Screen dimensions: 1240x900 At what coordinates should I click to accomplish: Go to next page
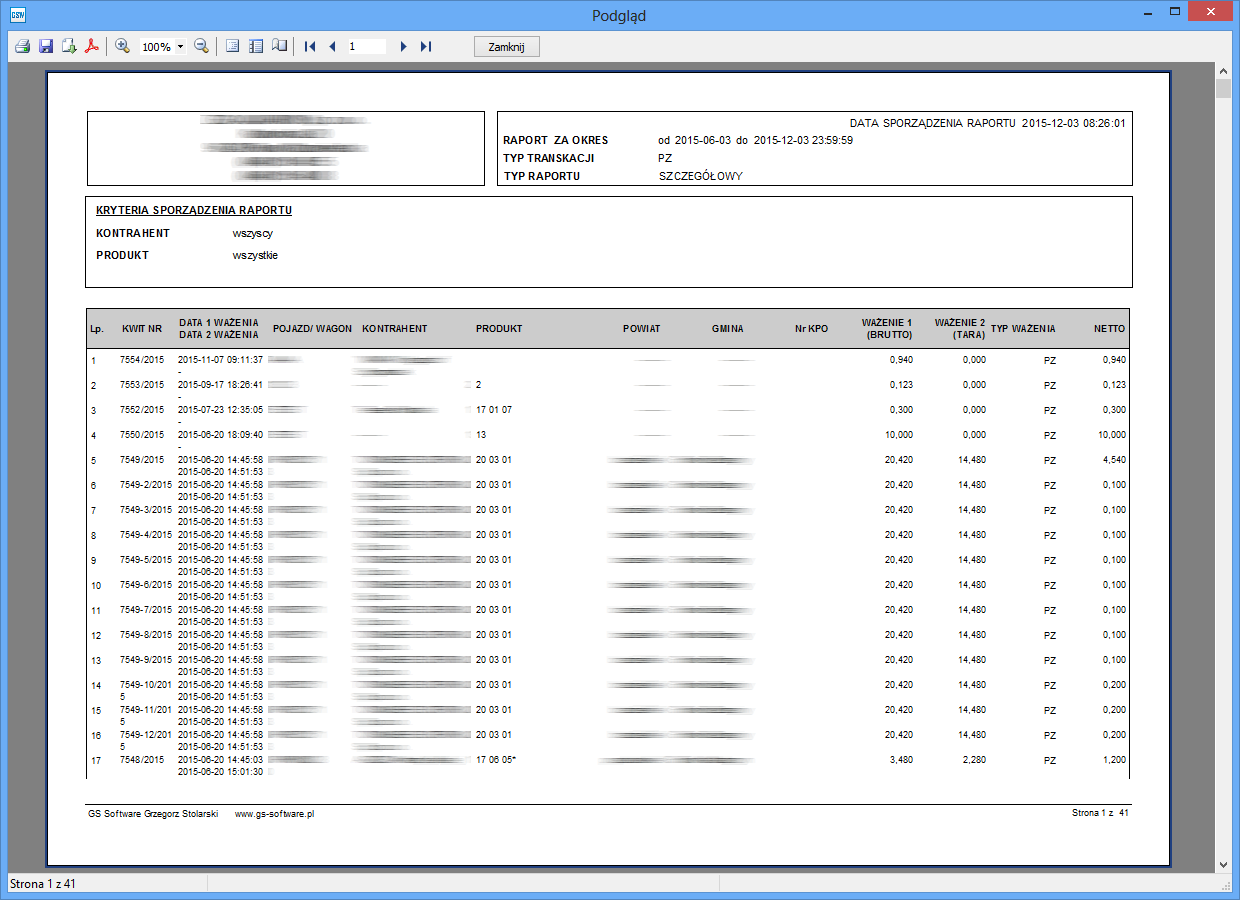[x=403, y=47]
